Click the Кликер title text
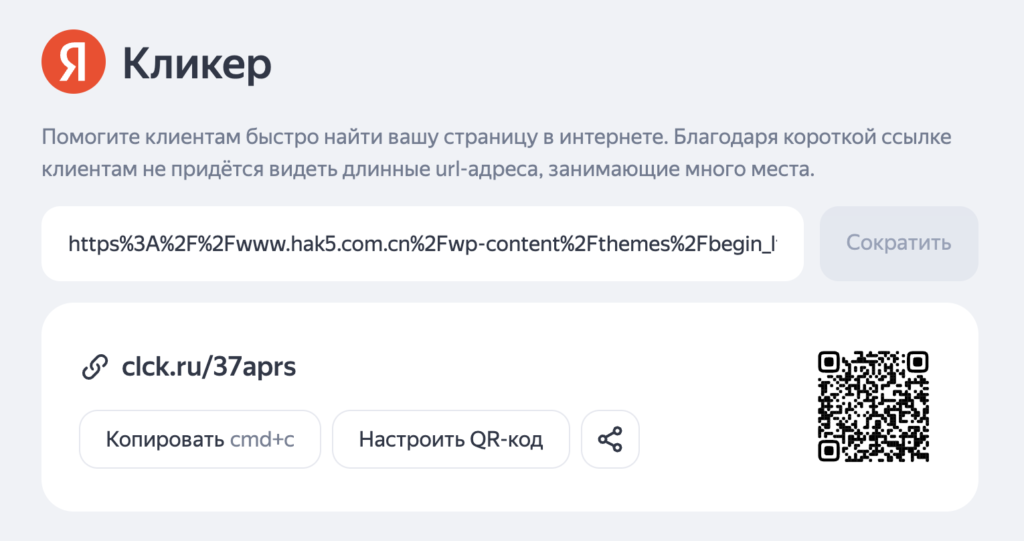 click(197, 64)
